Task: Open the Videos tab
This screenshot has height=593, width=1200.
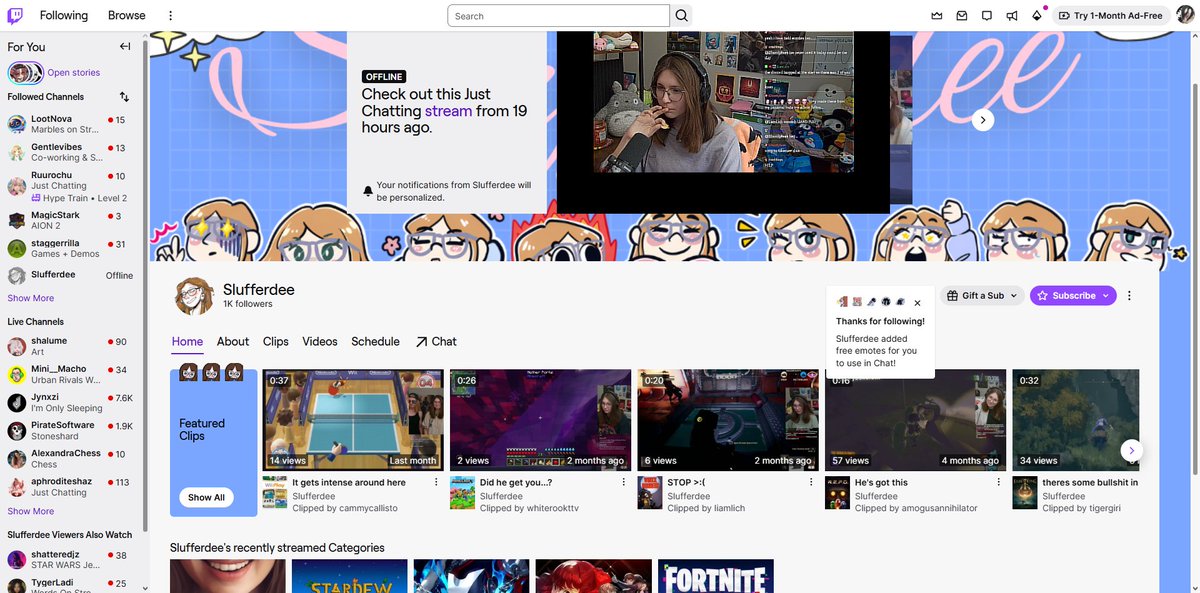Action: click(x=320, y=341)
